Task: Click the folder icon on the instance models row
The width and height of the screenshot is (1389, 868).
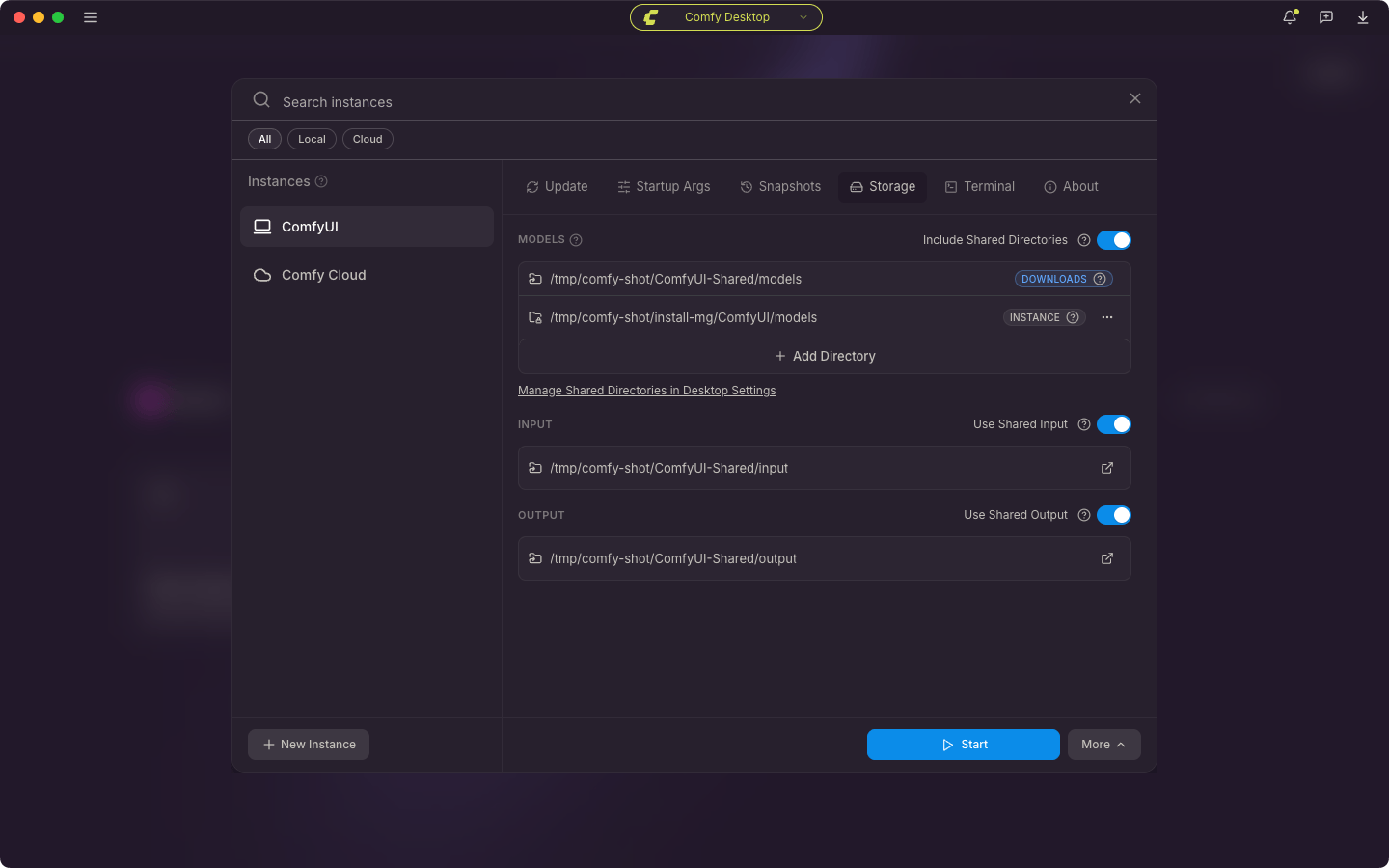Action: point(535,317)
